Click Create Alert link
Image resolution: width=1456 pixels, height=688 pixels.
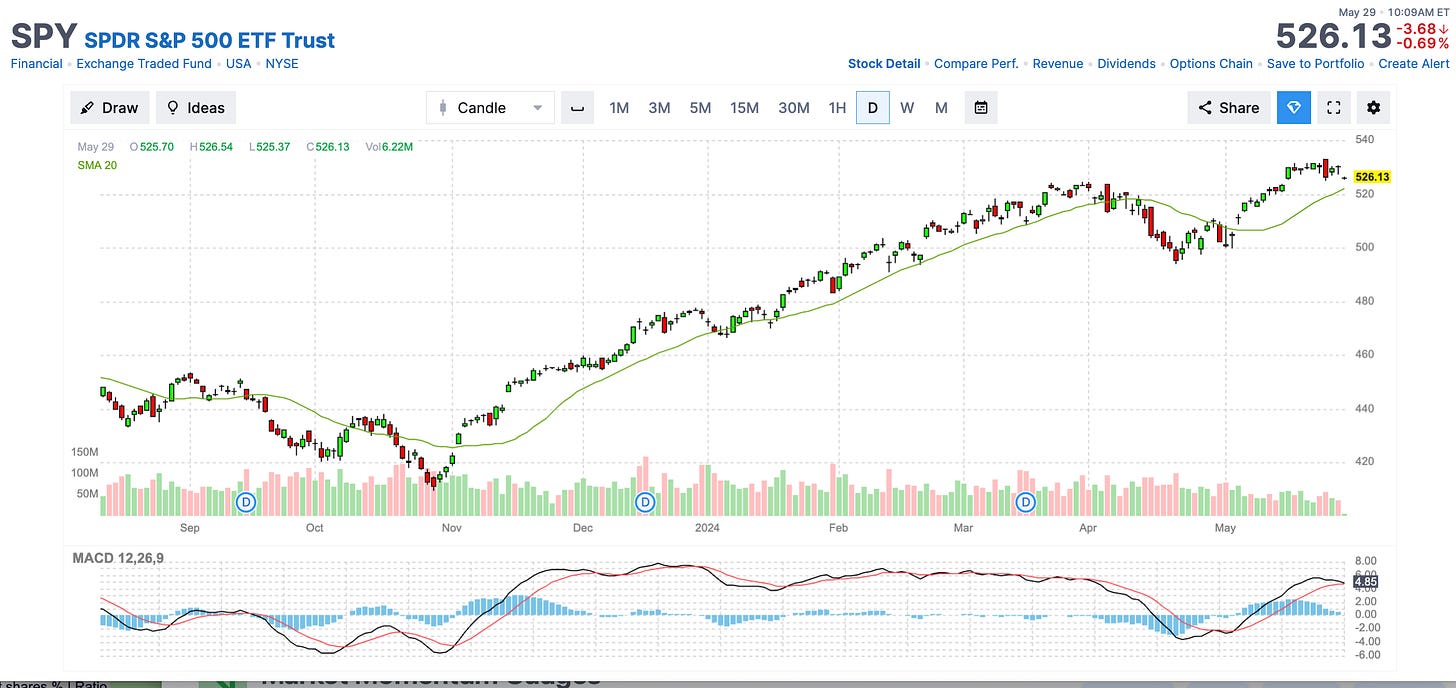(1412, 63)
